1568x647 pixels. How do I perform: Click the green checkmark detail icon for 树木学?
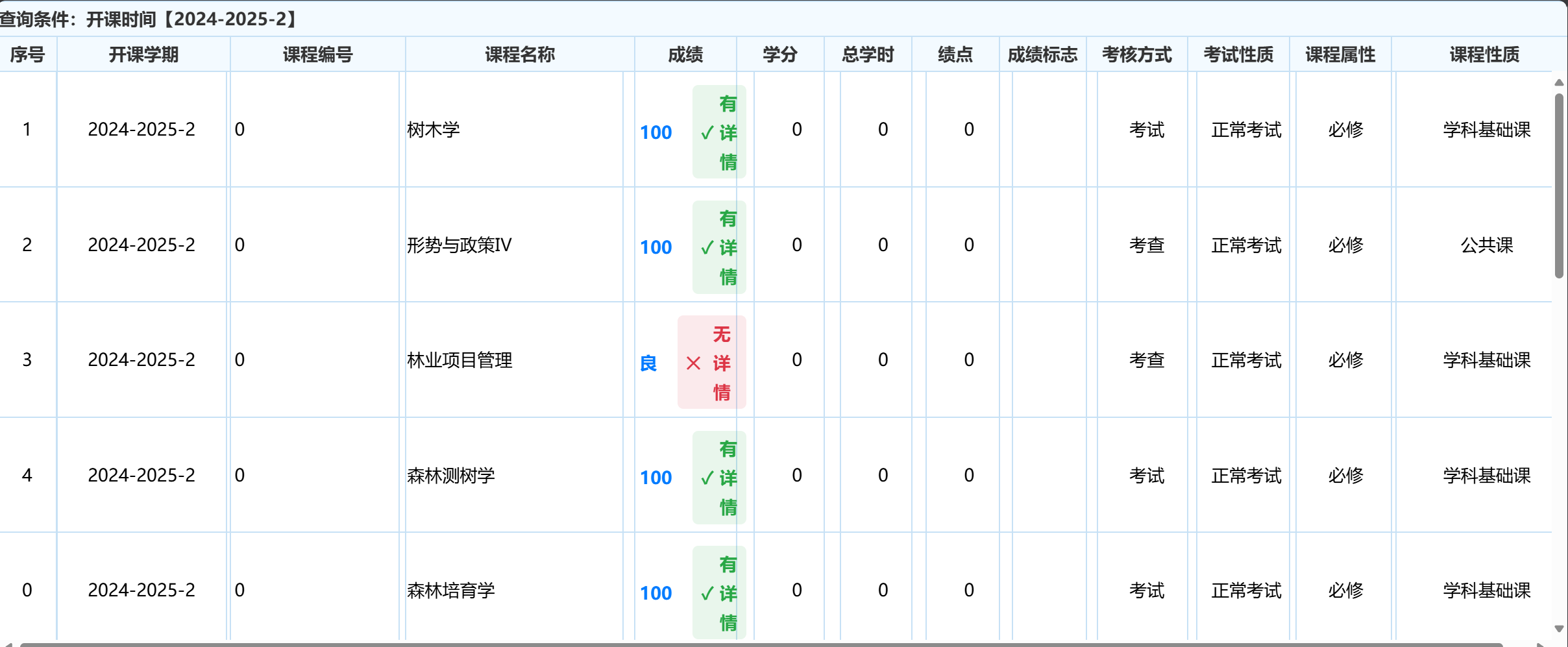coord(707,132)
